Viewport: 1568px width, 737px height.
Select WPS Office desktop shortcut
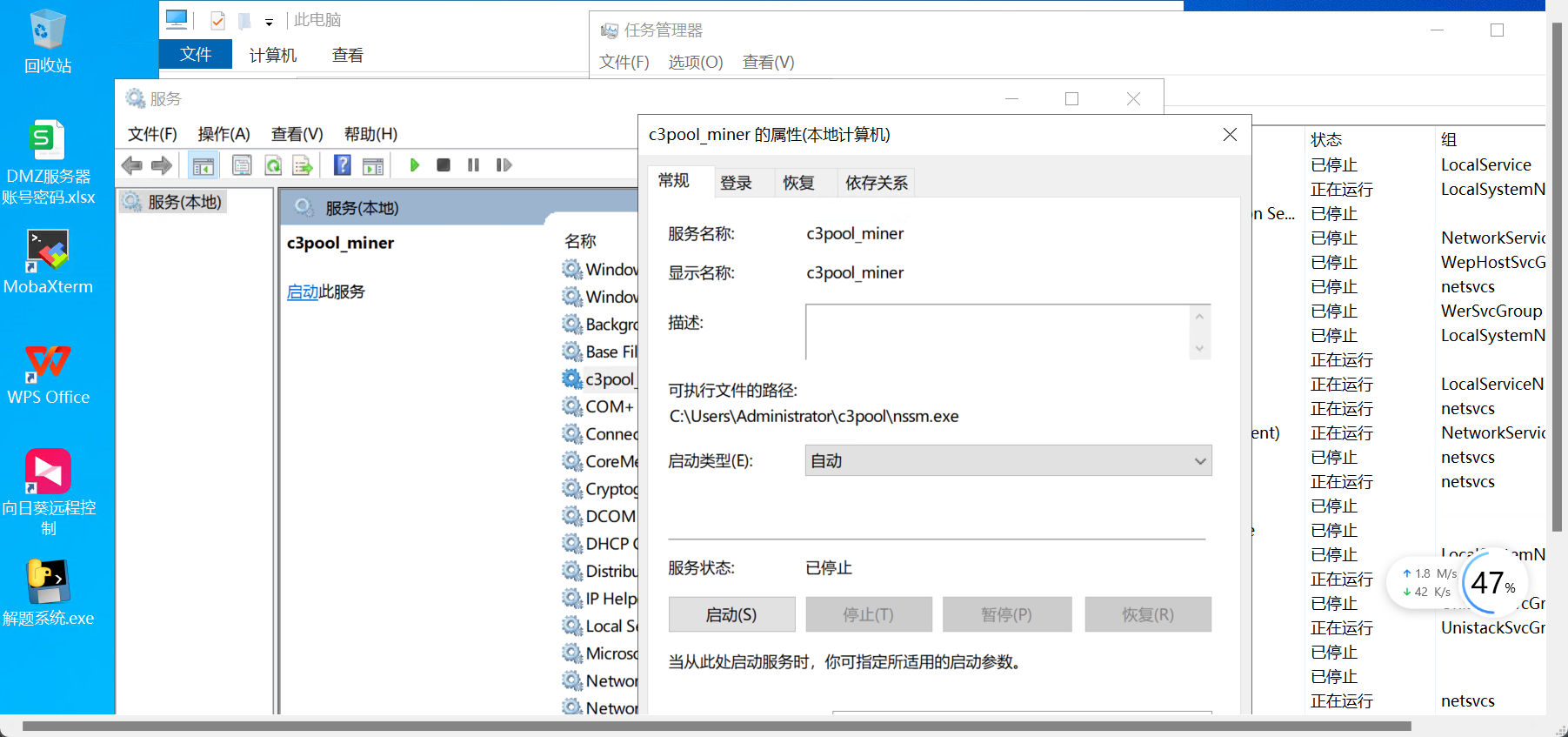click(48, 373)
